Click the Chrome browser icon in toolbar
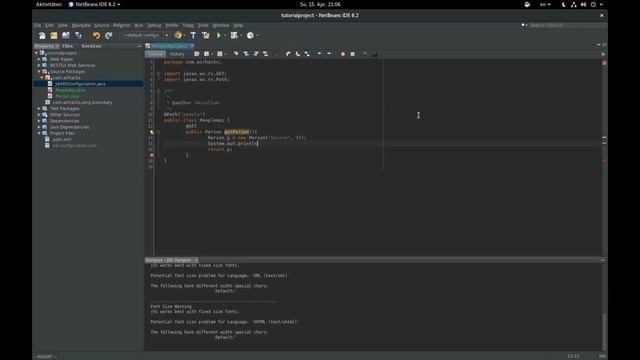 pyautogui.click(x=178, y=36)
